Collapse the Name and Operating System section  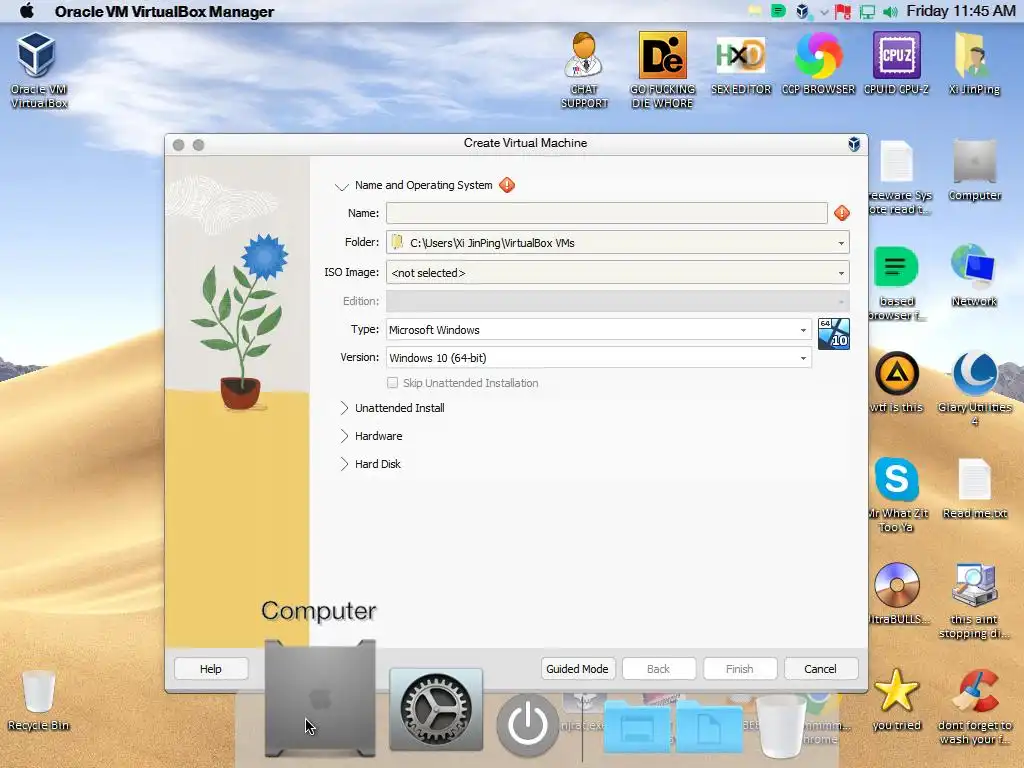pos(342,186)
